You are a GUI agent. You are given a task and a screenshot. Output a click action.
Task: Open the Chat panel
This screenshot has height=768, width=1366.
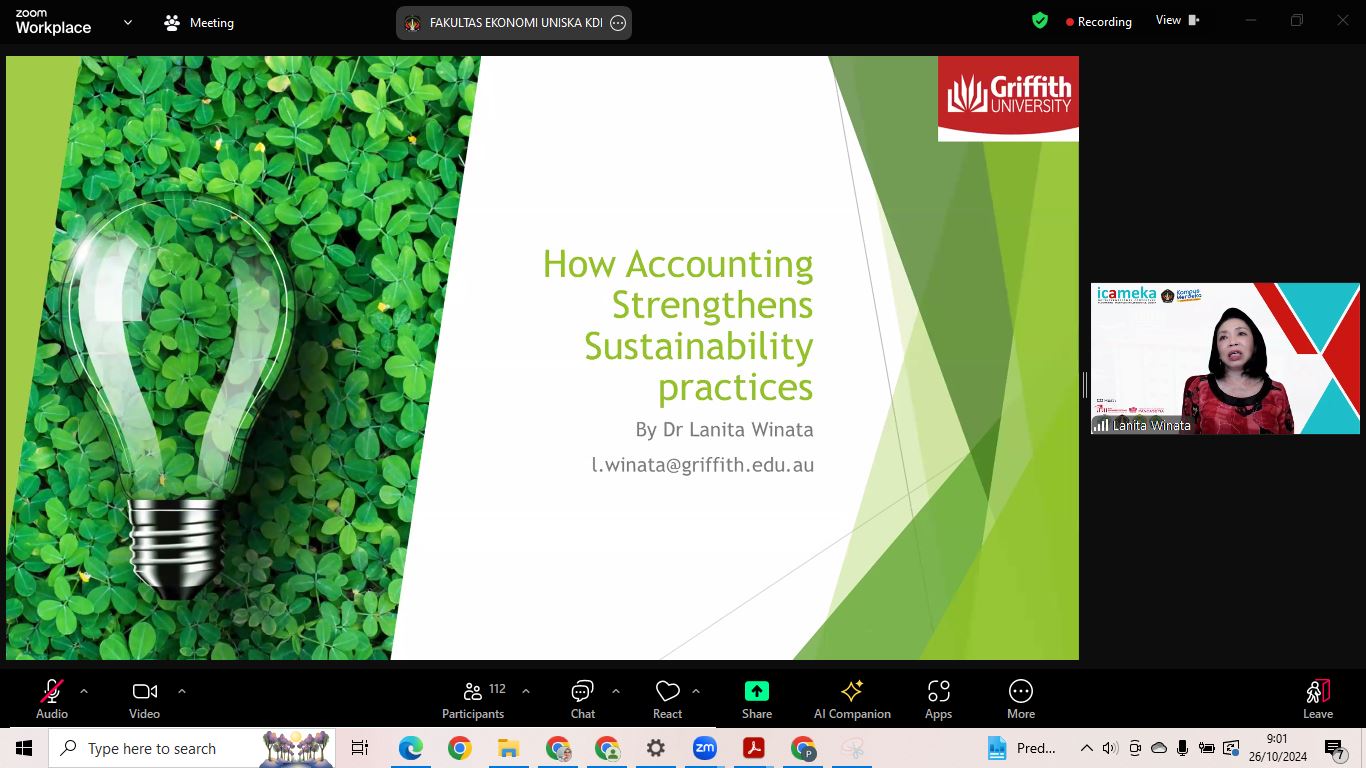click(583, 698)
